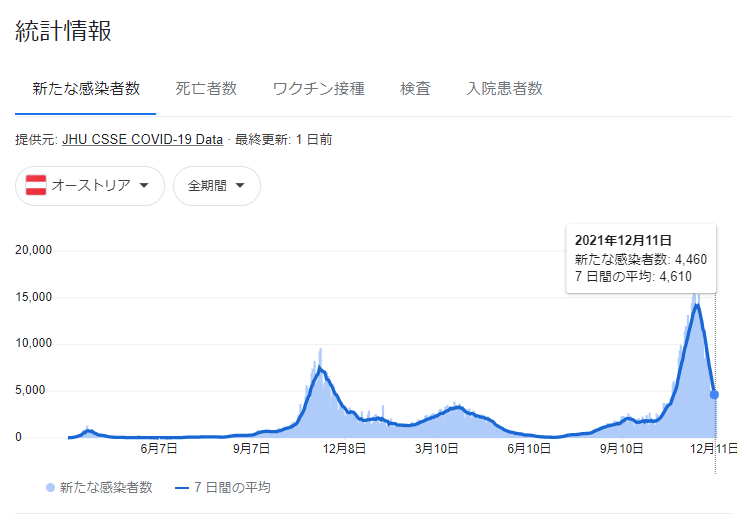Click the 7 日間の平均 legend line
Screen dimensions: 747x522
click(x=182, y=488)
